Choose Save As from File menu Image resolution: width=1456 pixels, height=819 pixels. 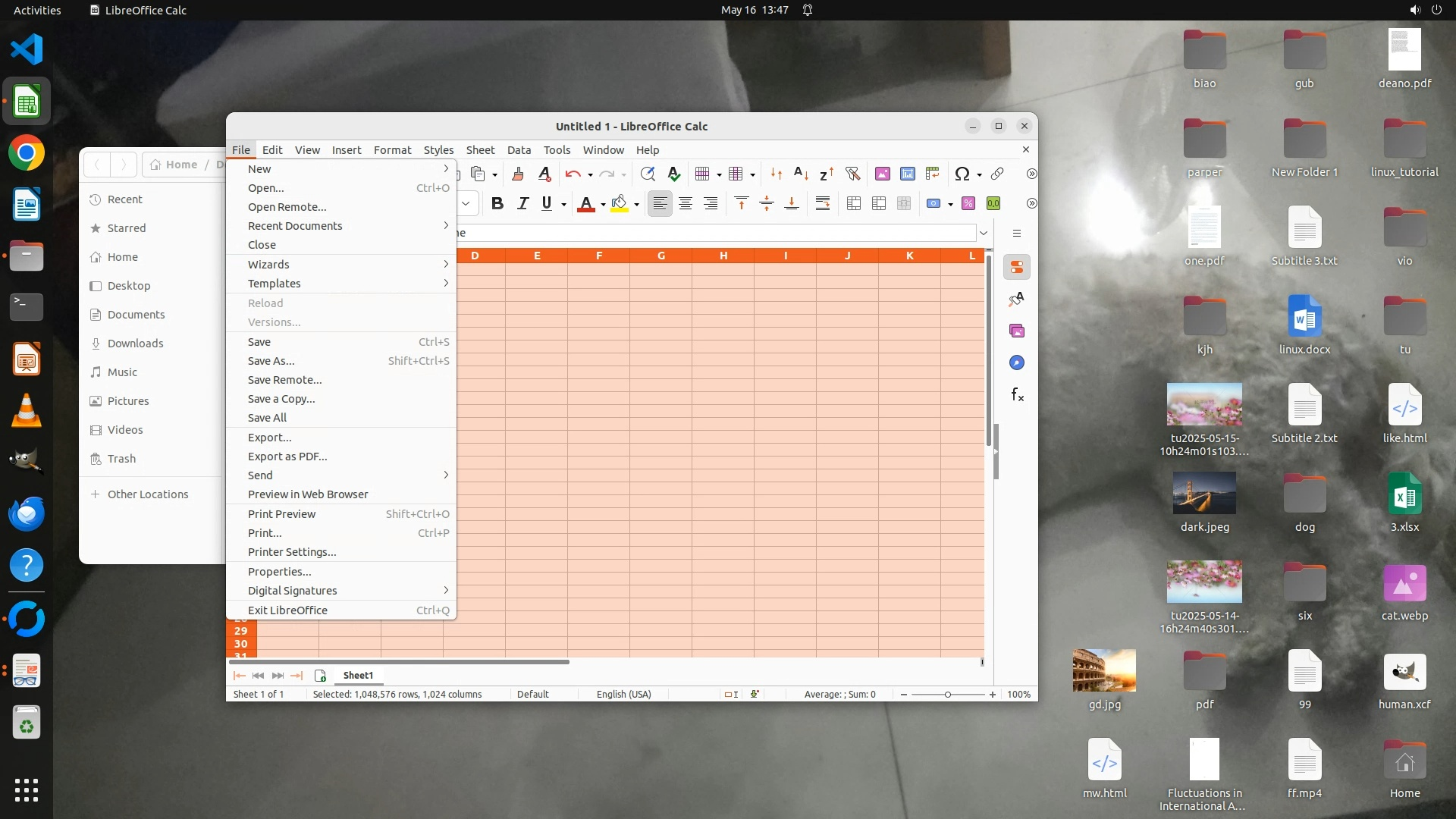point(271,361)
